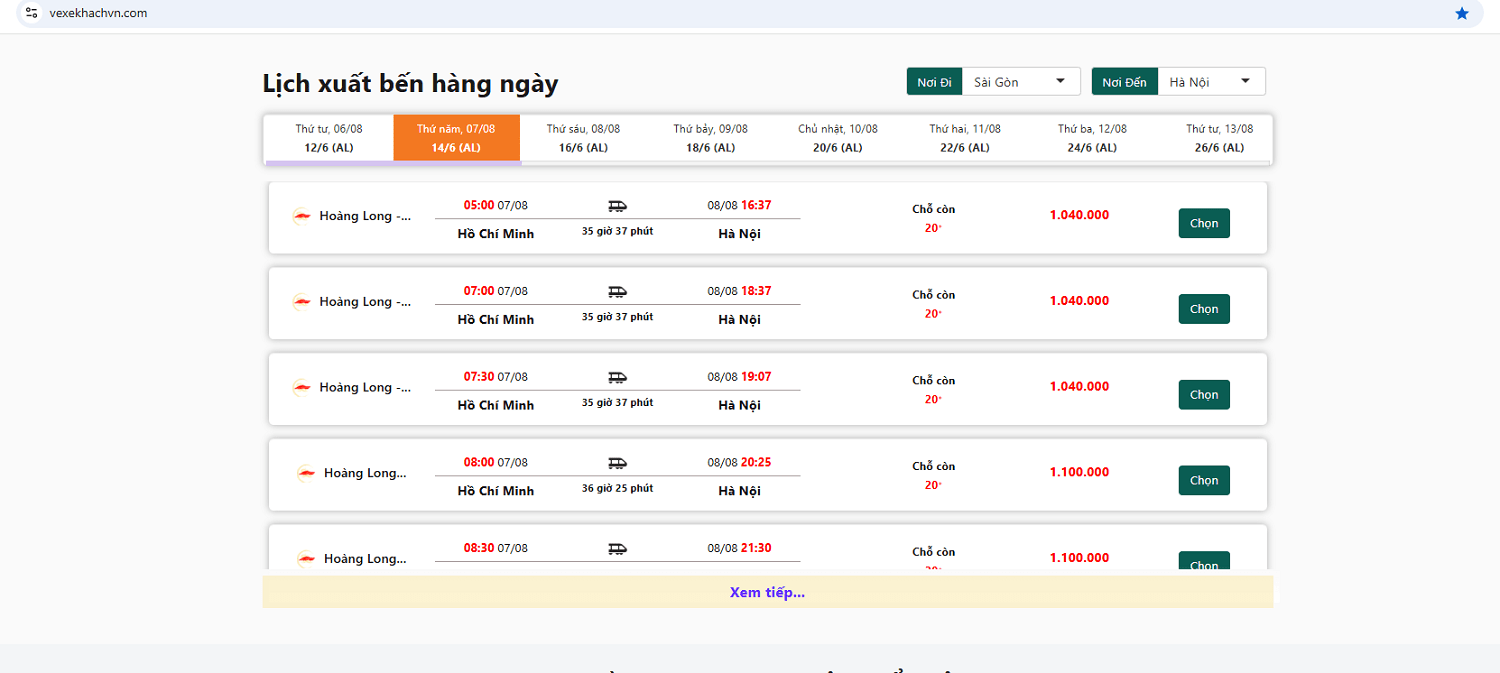Click the bookmark star icon

[1462, 13]
